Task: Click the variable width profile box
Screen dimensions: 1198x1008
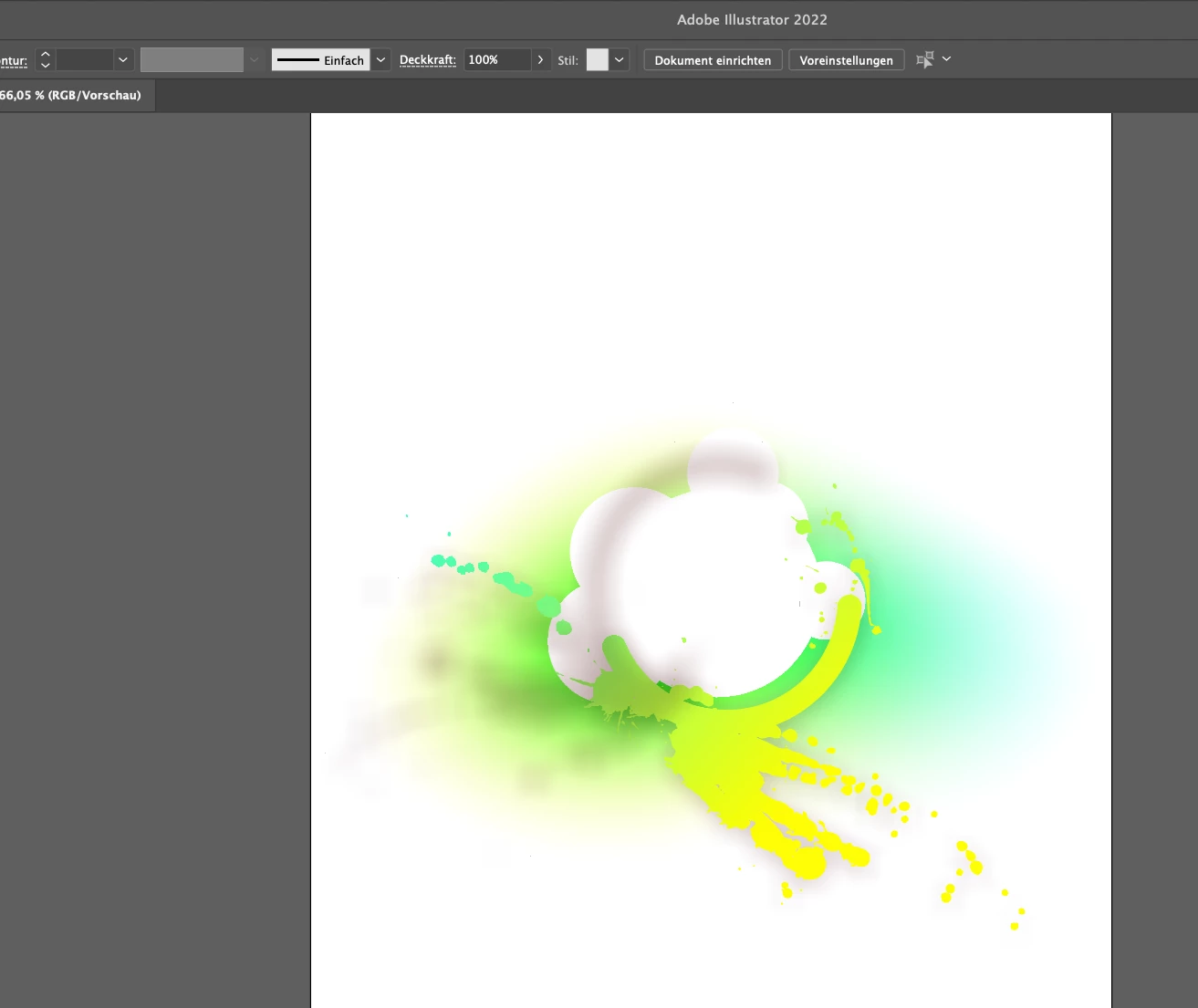Action: 192,60
